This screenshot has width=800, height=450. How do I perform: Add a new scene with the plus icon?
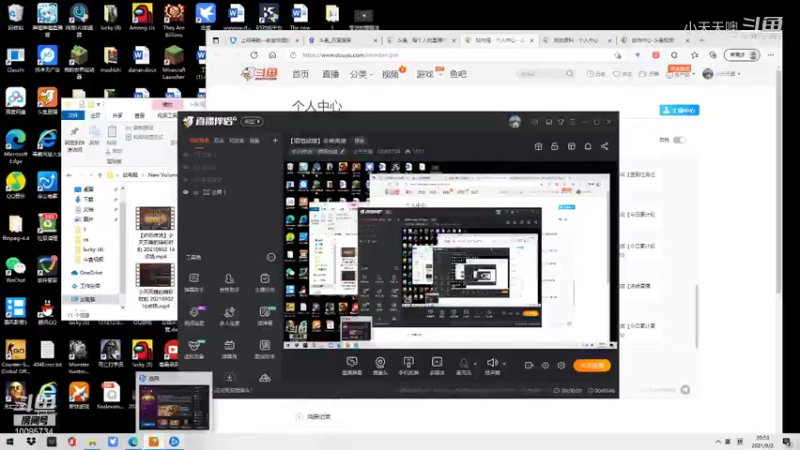coord(275,140)
